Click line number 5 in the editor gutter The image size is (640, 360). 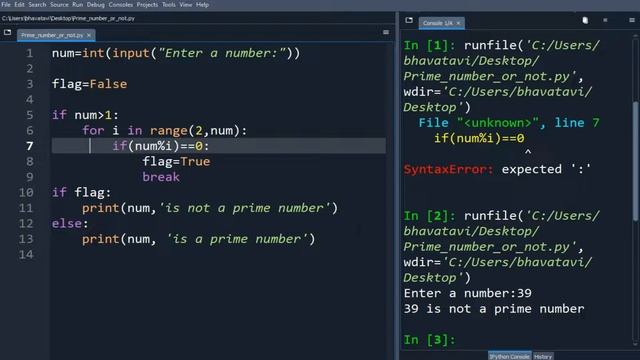29,115
